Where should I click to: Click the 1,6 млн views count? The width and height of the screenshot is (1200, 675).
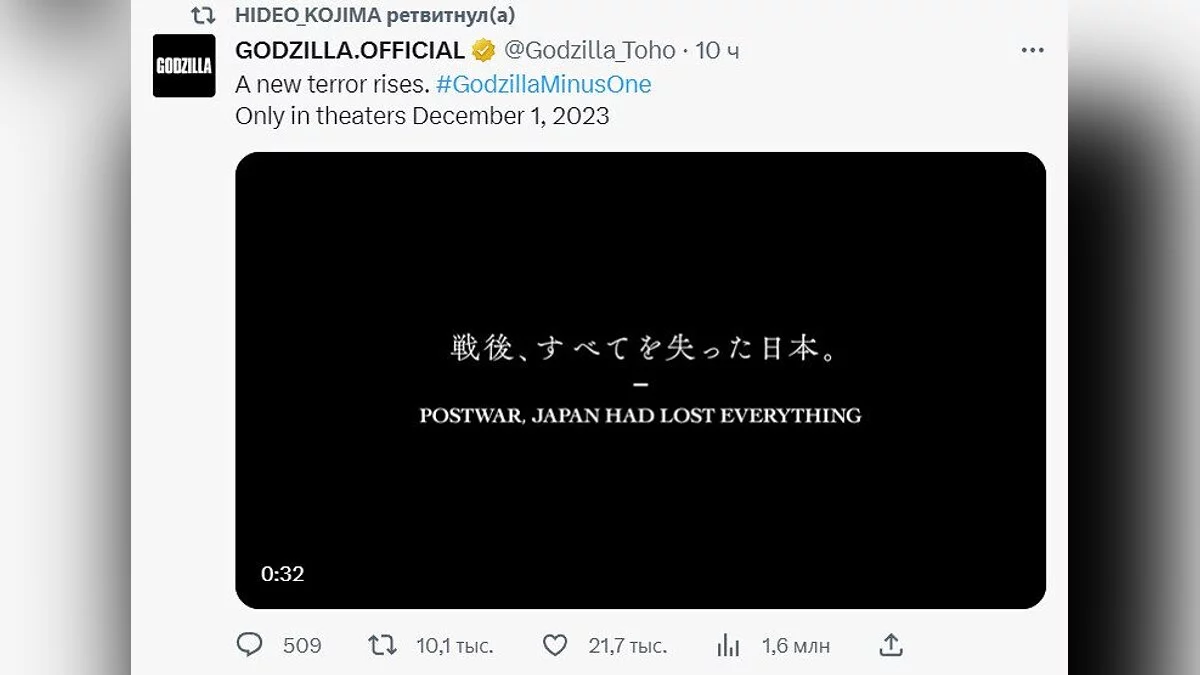pos(796,646)
